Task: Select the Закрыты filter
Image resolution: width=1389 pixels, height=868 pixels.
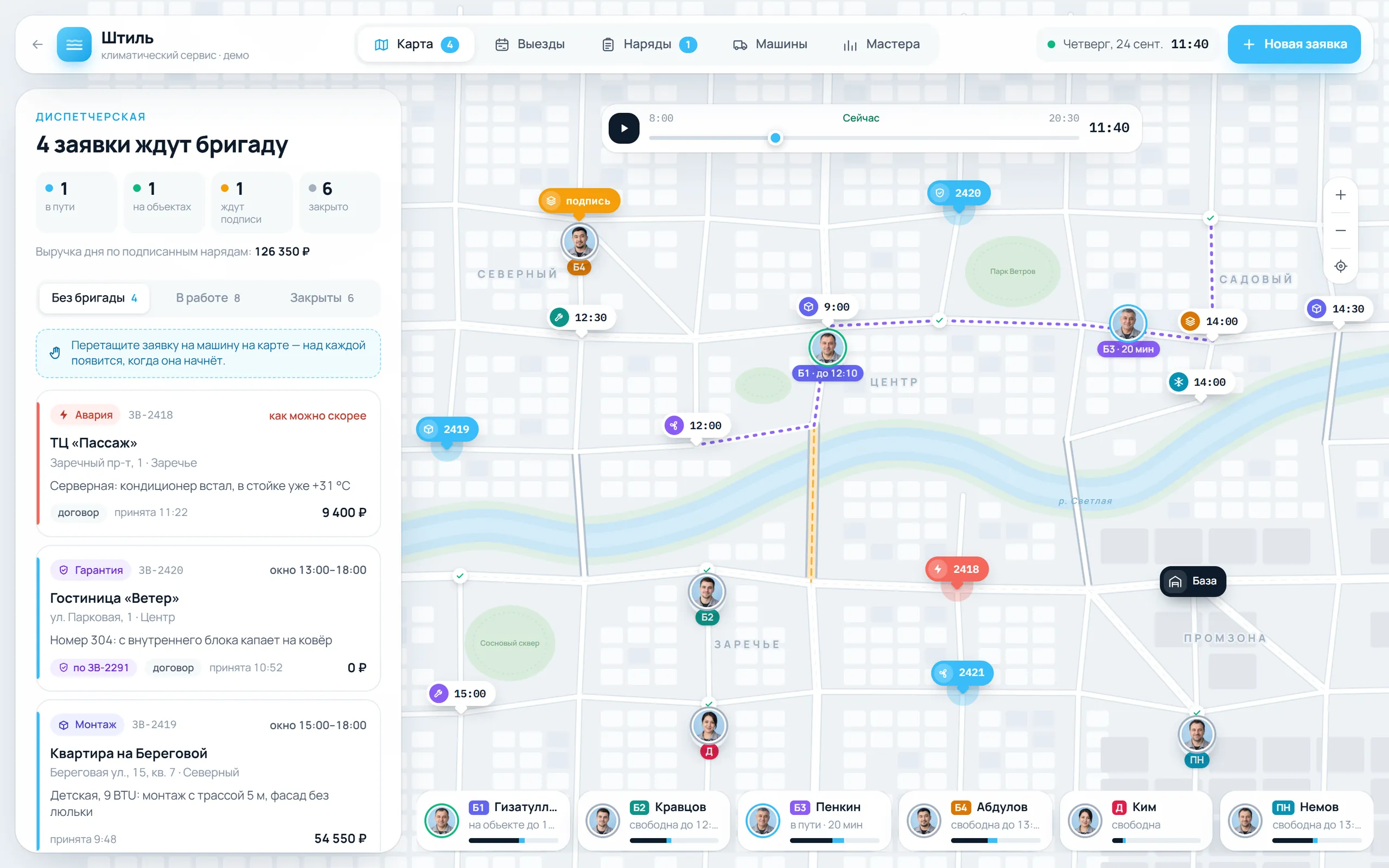Action: (x=321, y=298)
